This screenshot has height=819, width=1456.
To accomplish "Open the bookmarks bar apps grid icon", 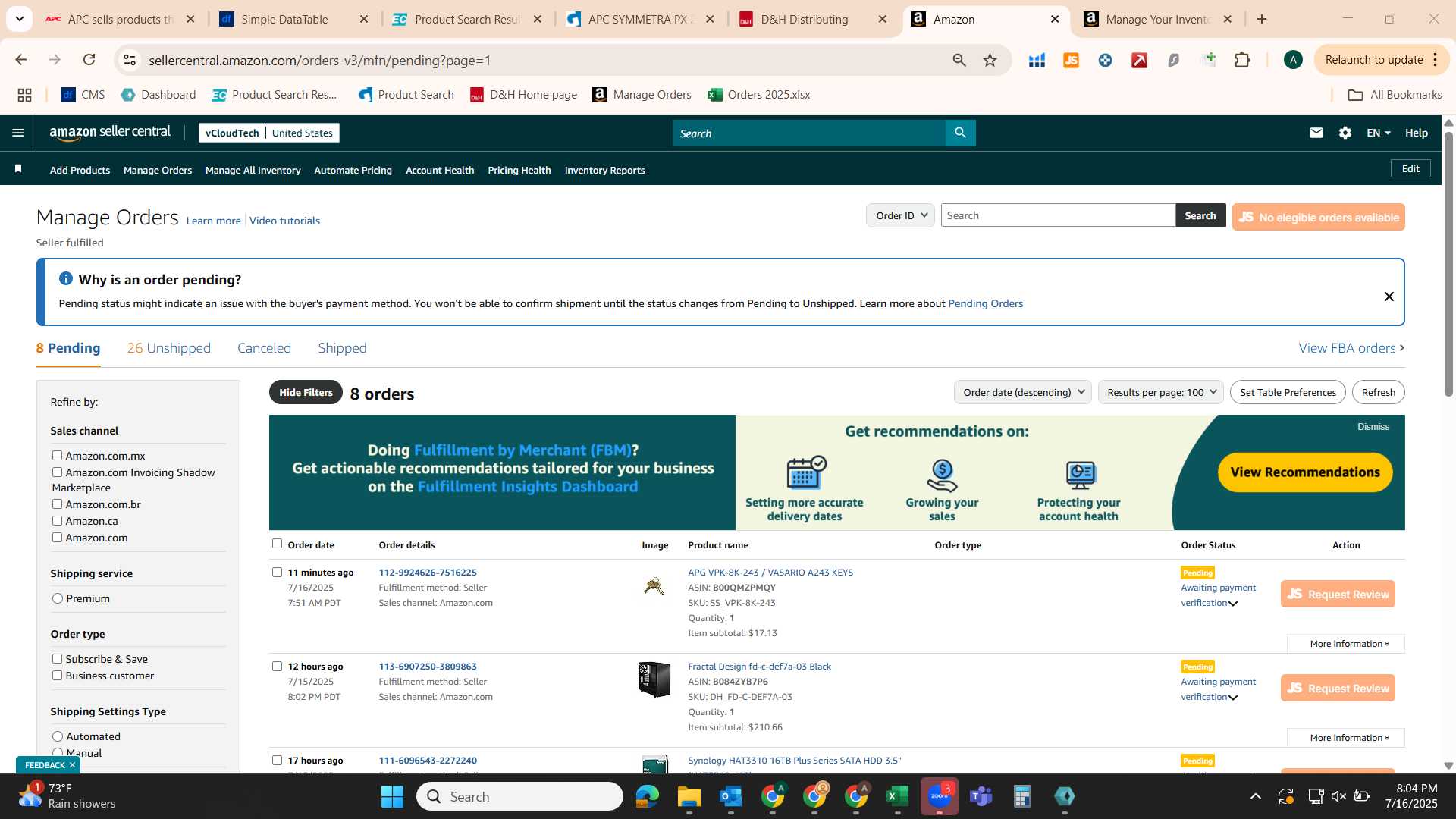I will click(24, 95).
